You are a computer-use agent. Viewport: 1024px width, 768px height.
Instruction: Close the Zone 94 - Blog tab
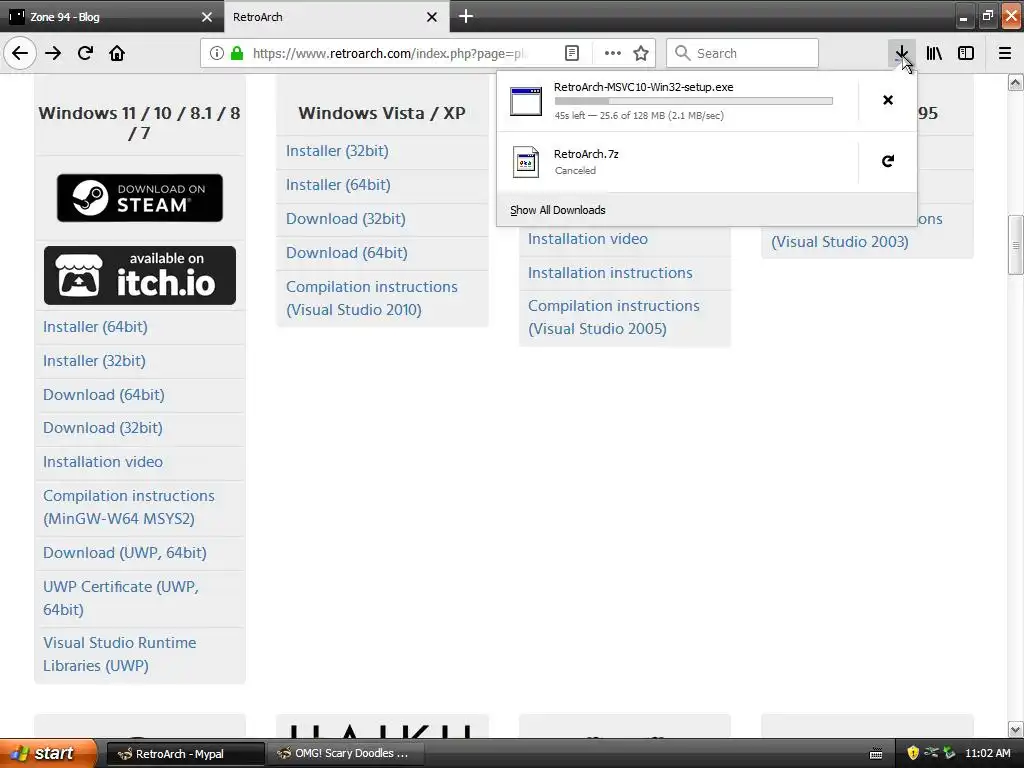point(207,17)
